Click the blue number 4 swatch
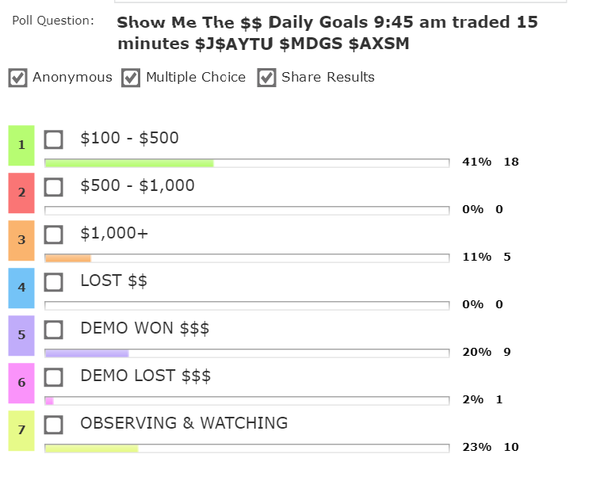The height and width of the screenshot is (477, 600). pos(21,288)
